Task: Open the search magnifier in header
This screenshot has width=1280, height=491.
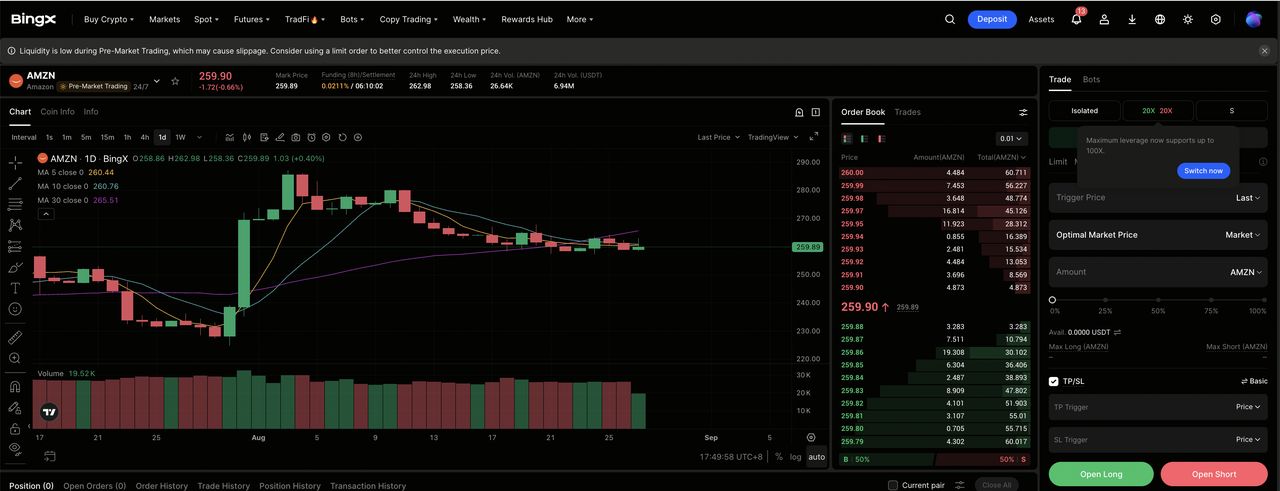Action: pos(950,19)
